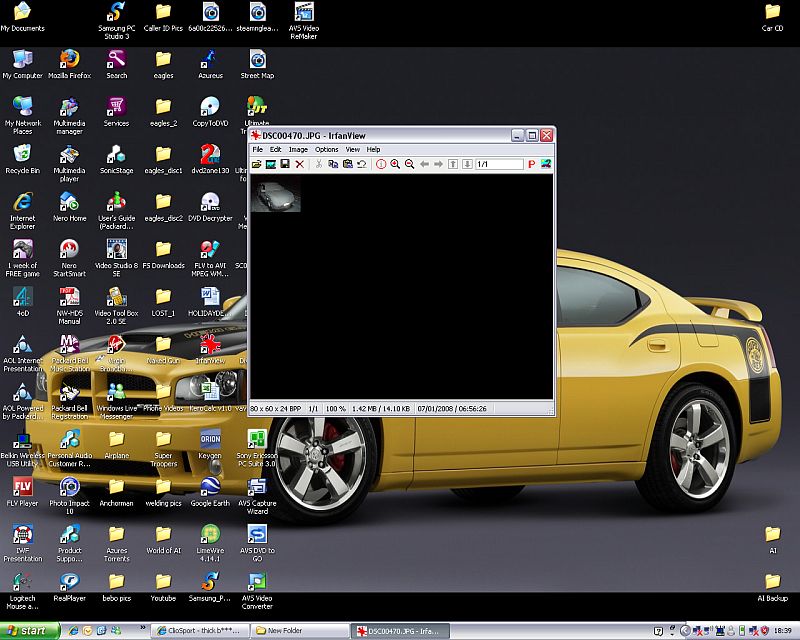Click the Image Information icon
The width and height of the screenshot is (800, 640).
click(380, 164)
